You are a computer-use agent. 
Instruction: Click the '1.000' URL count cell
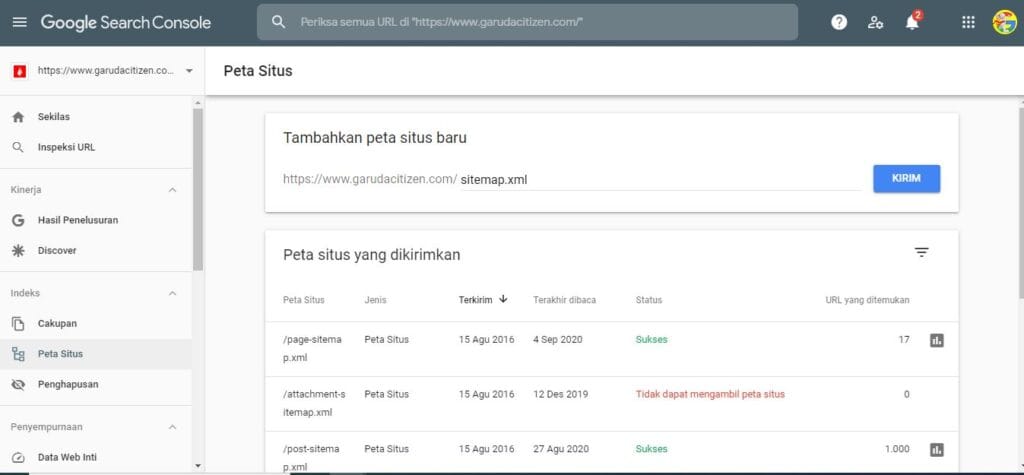coord(897,449)
